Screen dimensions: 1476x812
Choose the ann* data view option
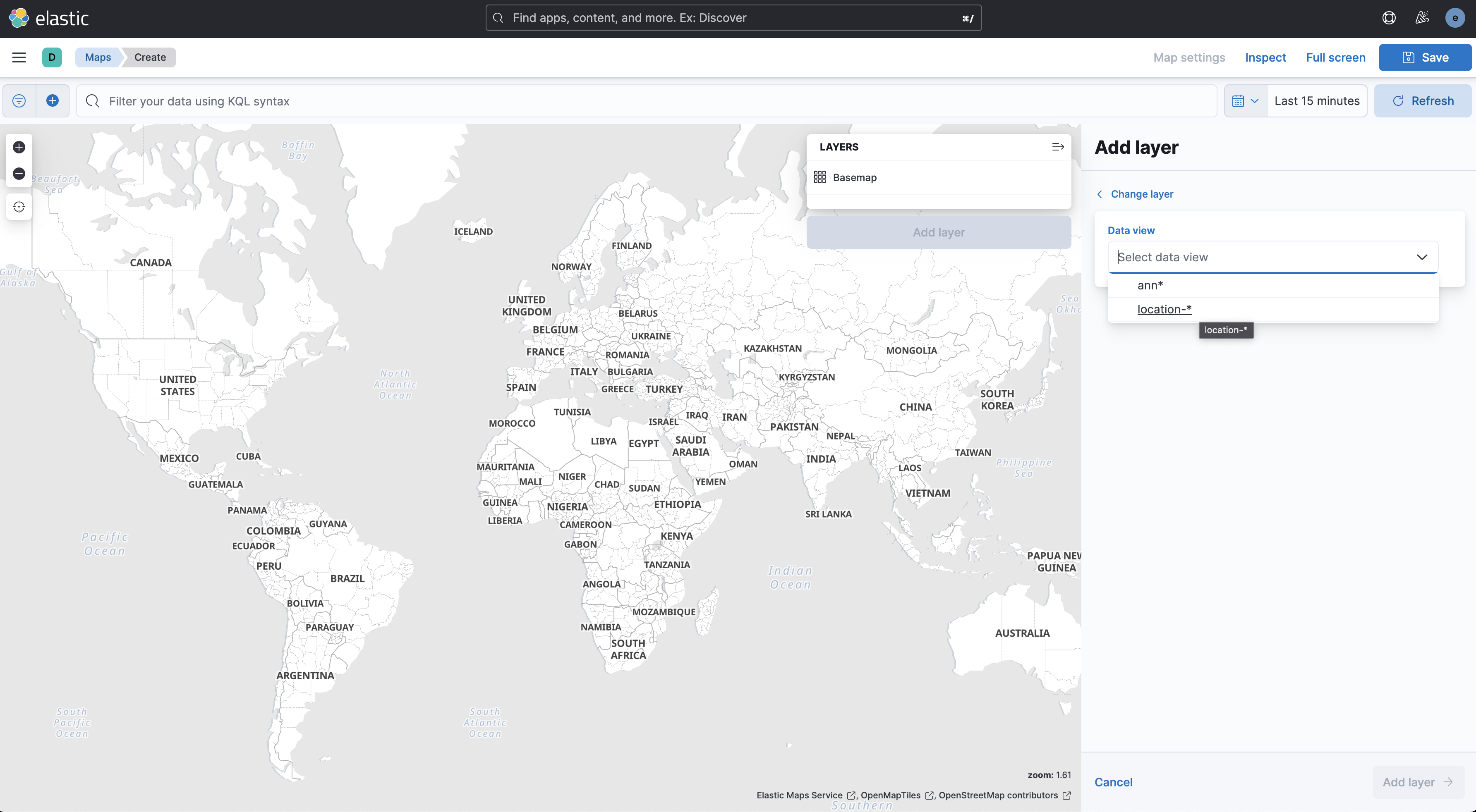(x=1272, y=285)
